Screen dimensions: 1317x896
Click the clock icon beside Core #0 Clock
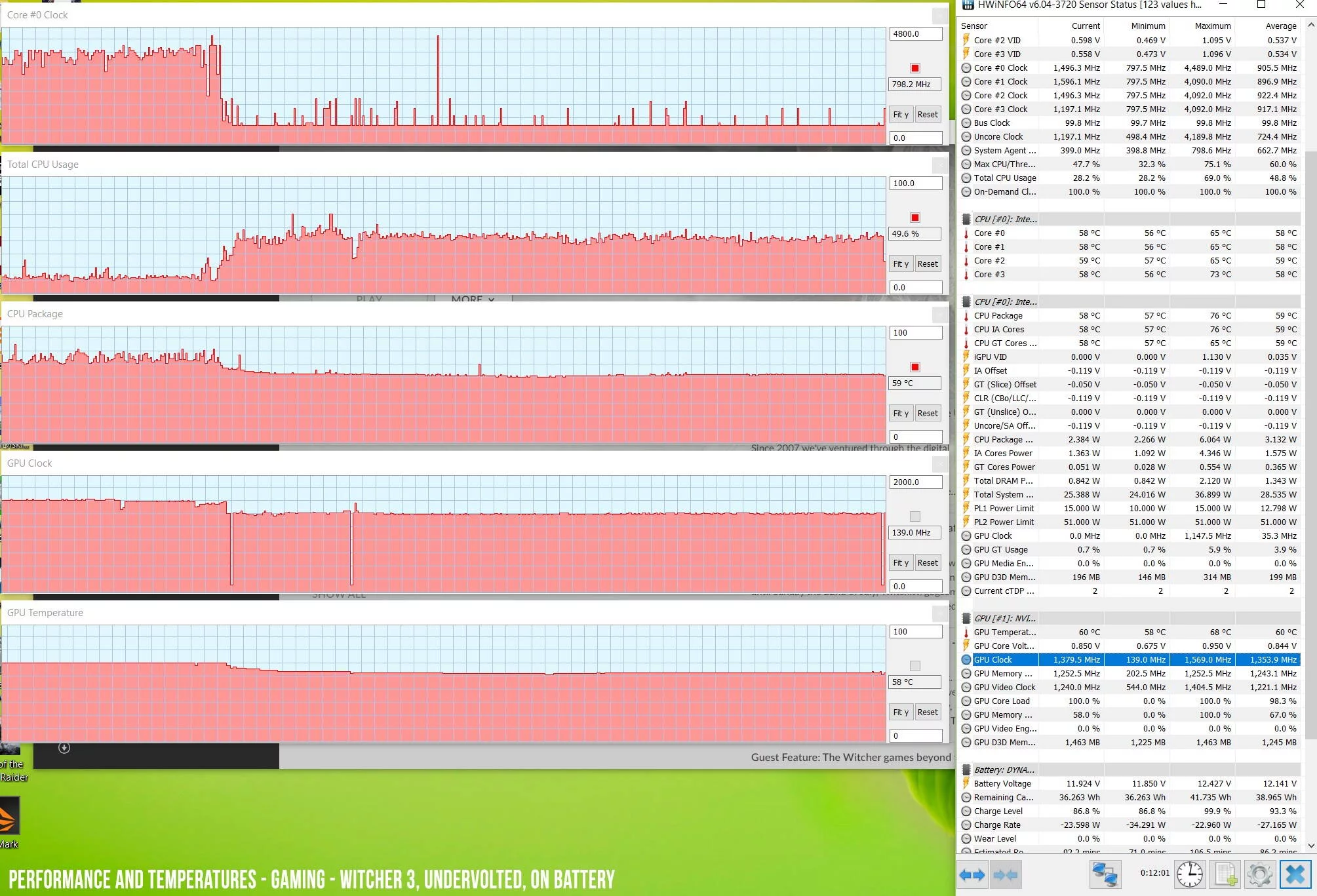(966, 68)
